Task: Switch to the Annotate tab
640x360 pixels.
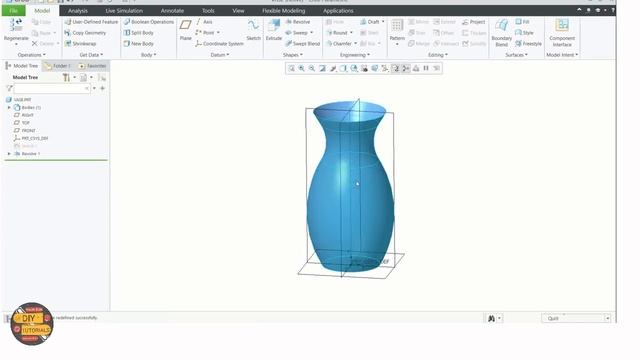Action: click(172, 11)
